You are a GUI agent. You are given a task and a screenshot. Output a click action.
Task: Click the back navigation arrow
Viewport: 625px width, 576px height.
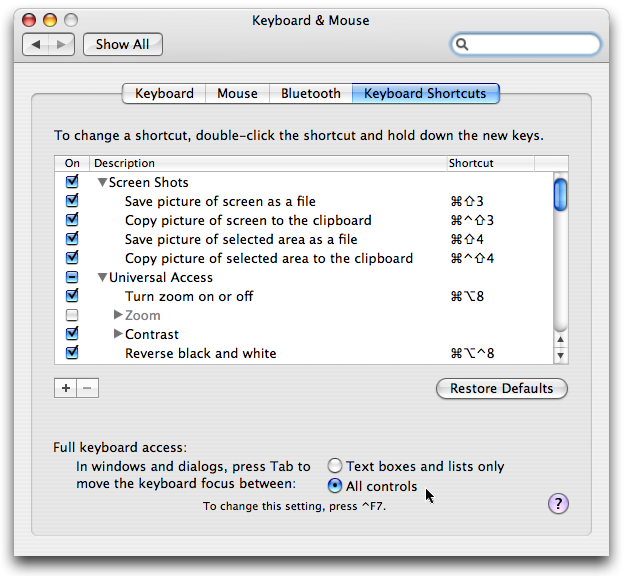(x=37, y=44)
